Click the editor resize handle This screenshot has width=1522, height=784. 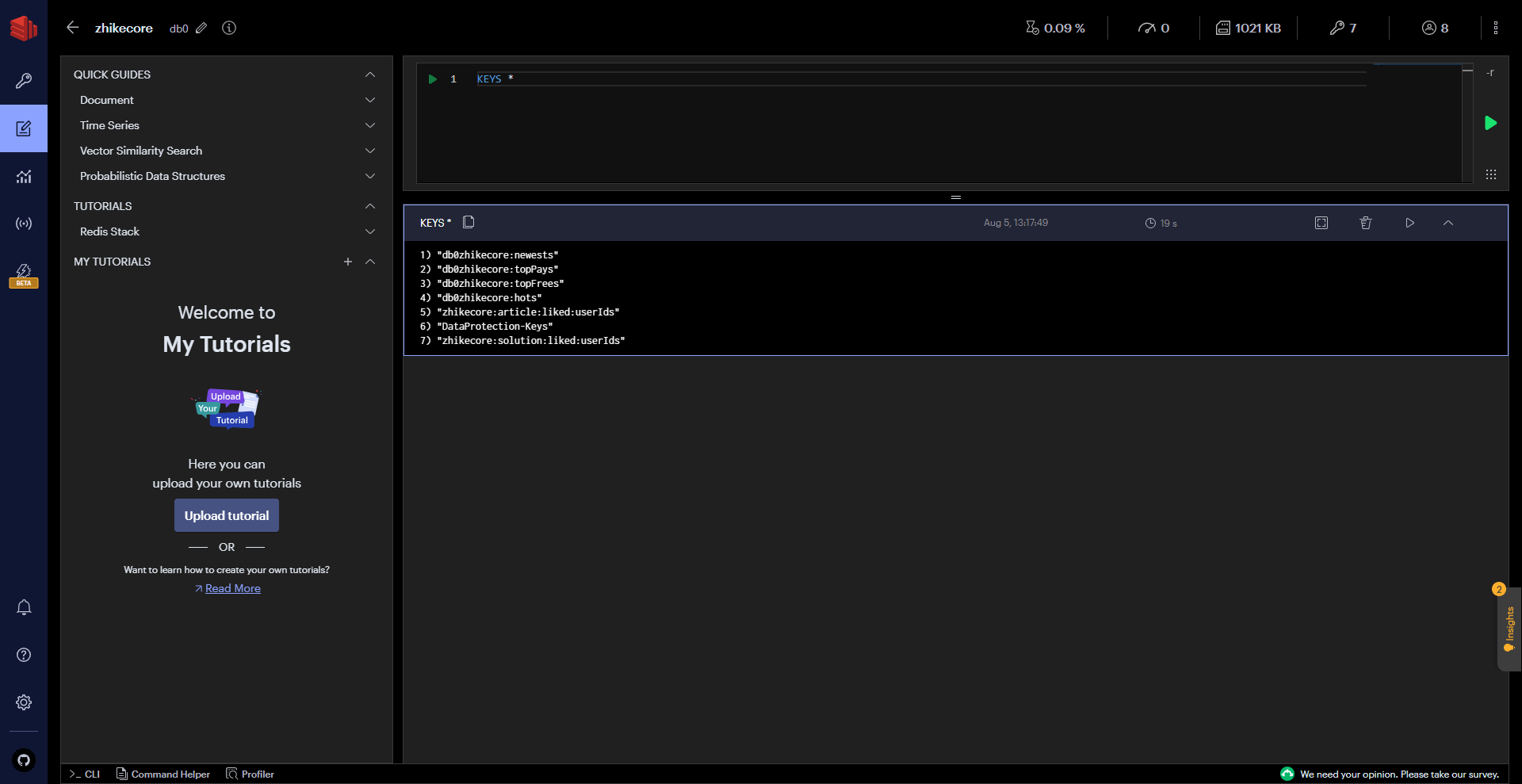tap(956, 197)
